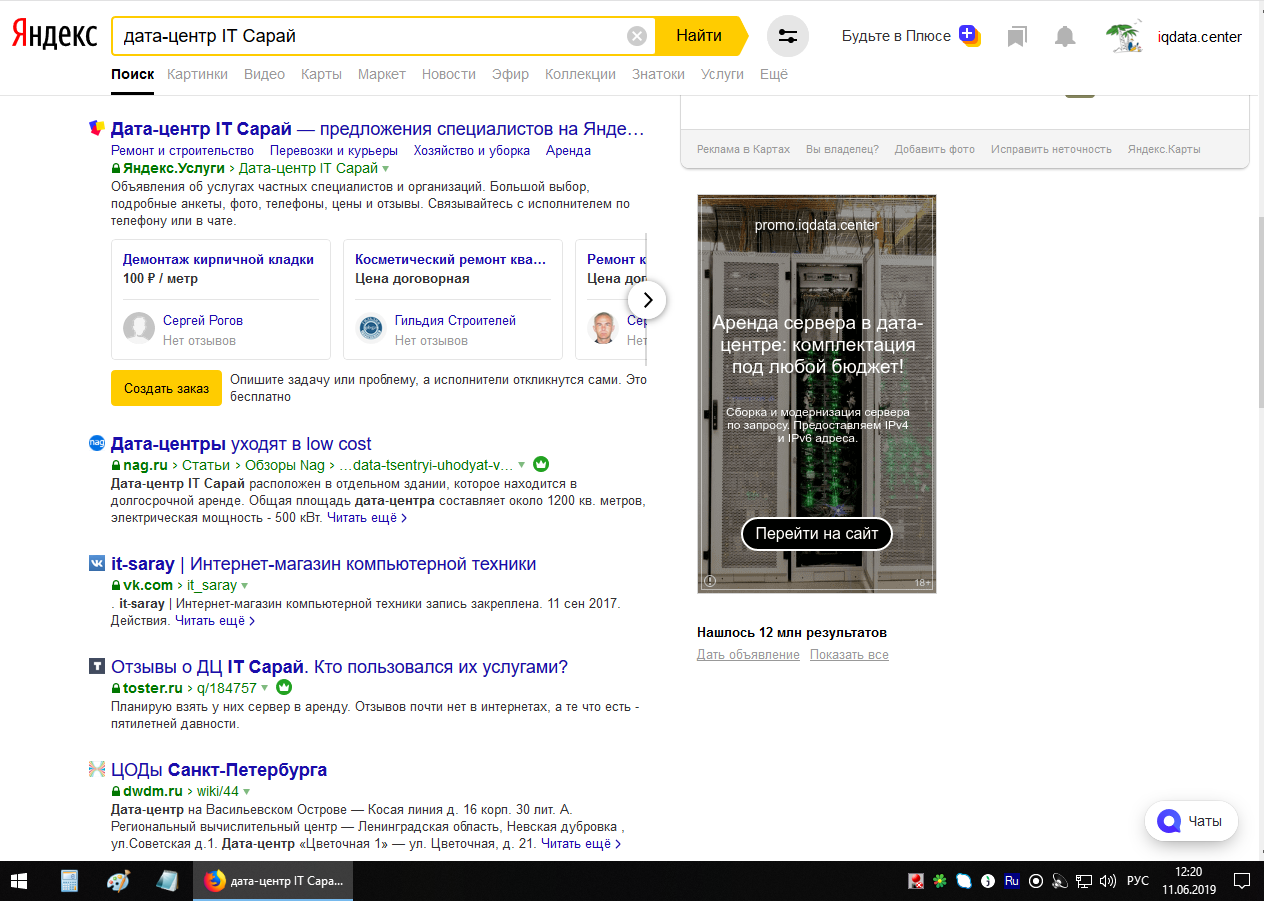The image size is (1264, 901).
Task: Expand "Читать ещё" on nag.ru result
Action: point(367,518)
